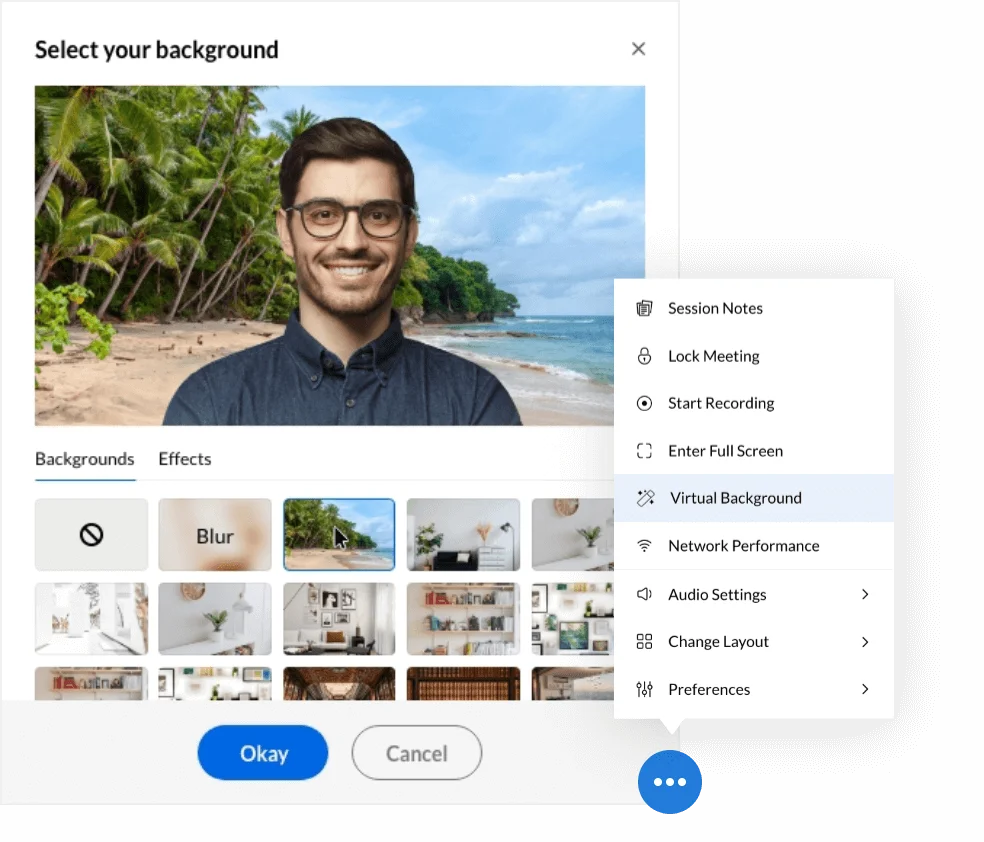Viewport: 984px width, 842px height.
Task: Click the Cancel button
Action: click(416, 753)
